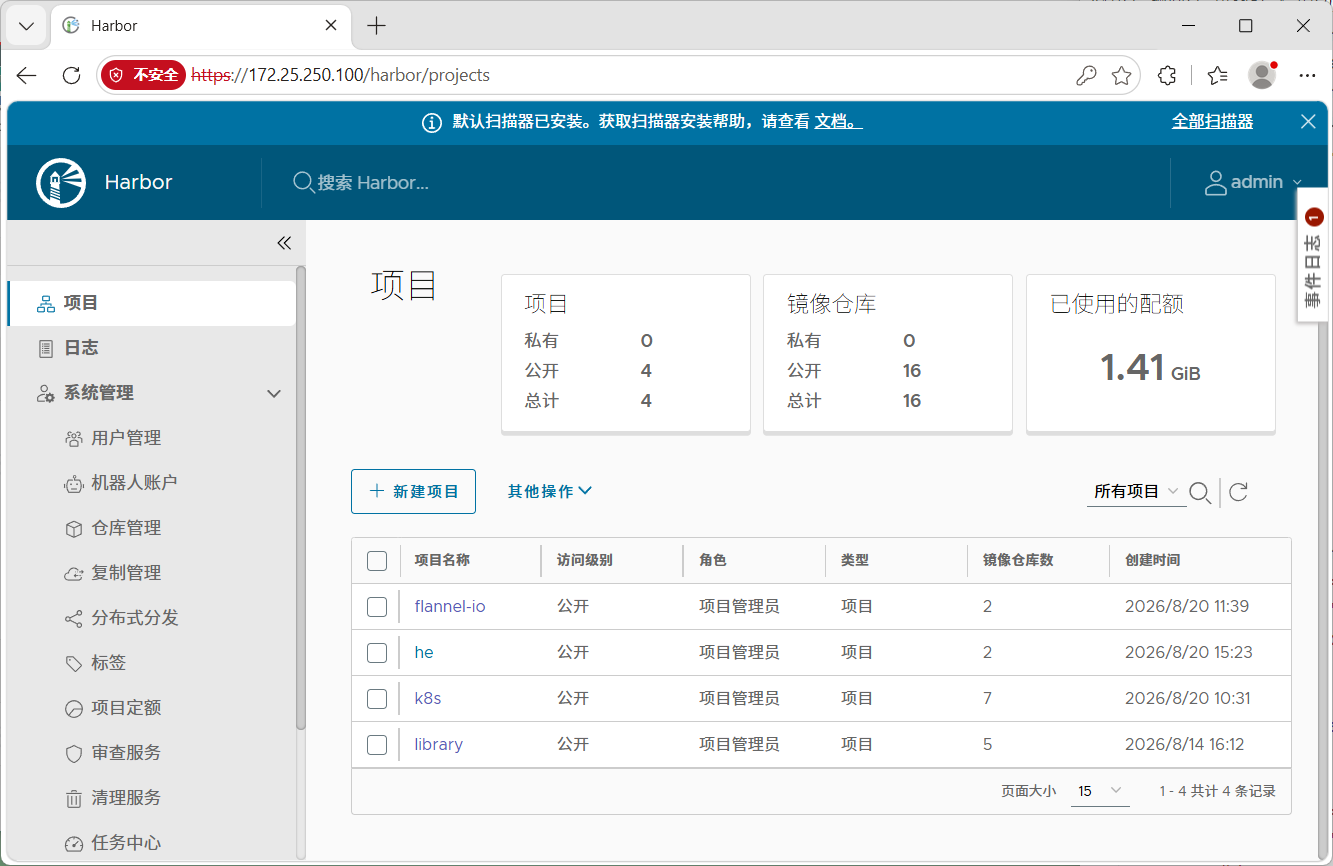Check the he project checkbox
The width and height of the screenshot is (1333, 866).
click(377, 652)
